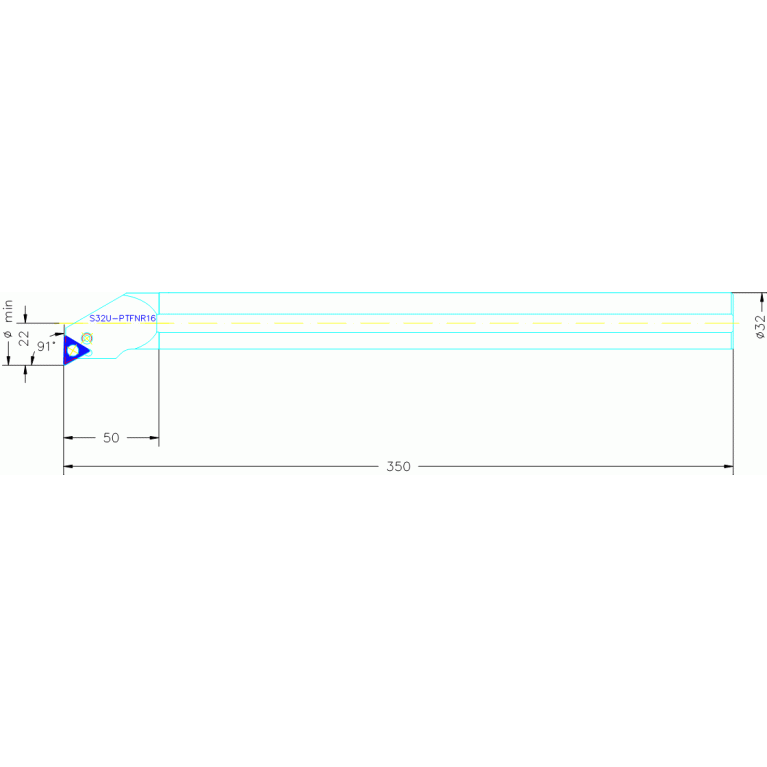Select the 91° angle dimension
767x767 pixels.
[x=46, y=345]
